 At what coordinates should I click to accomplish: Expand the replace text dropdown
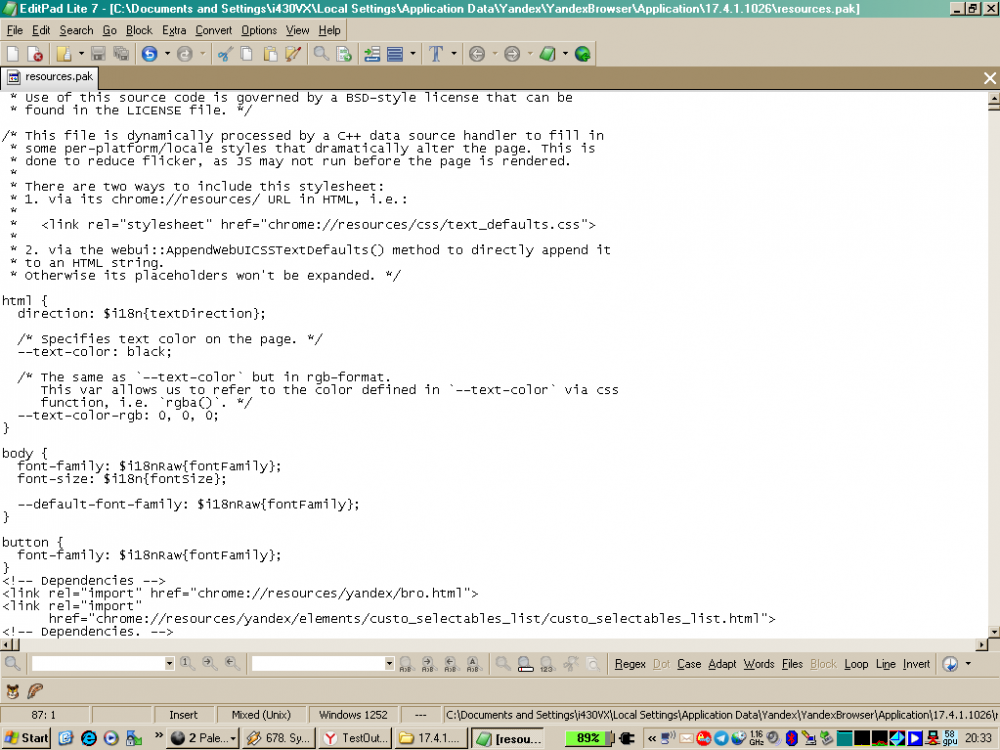tap(389, 664)
